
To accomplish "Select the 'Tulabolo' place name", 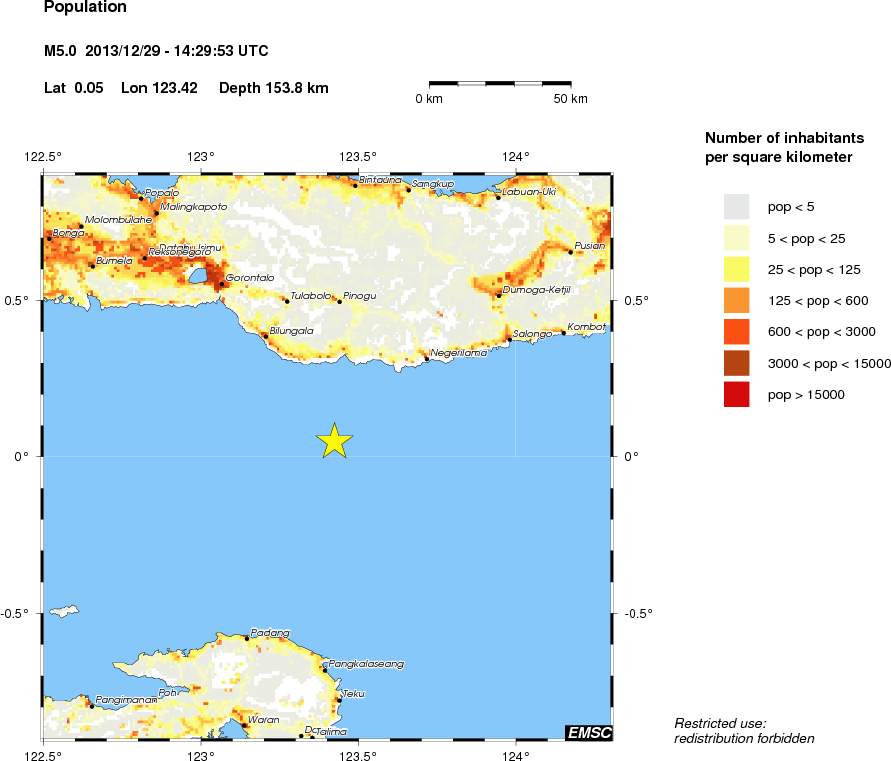I will coord(310,296).
